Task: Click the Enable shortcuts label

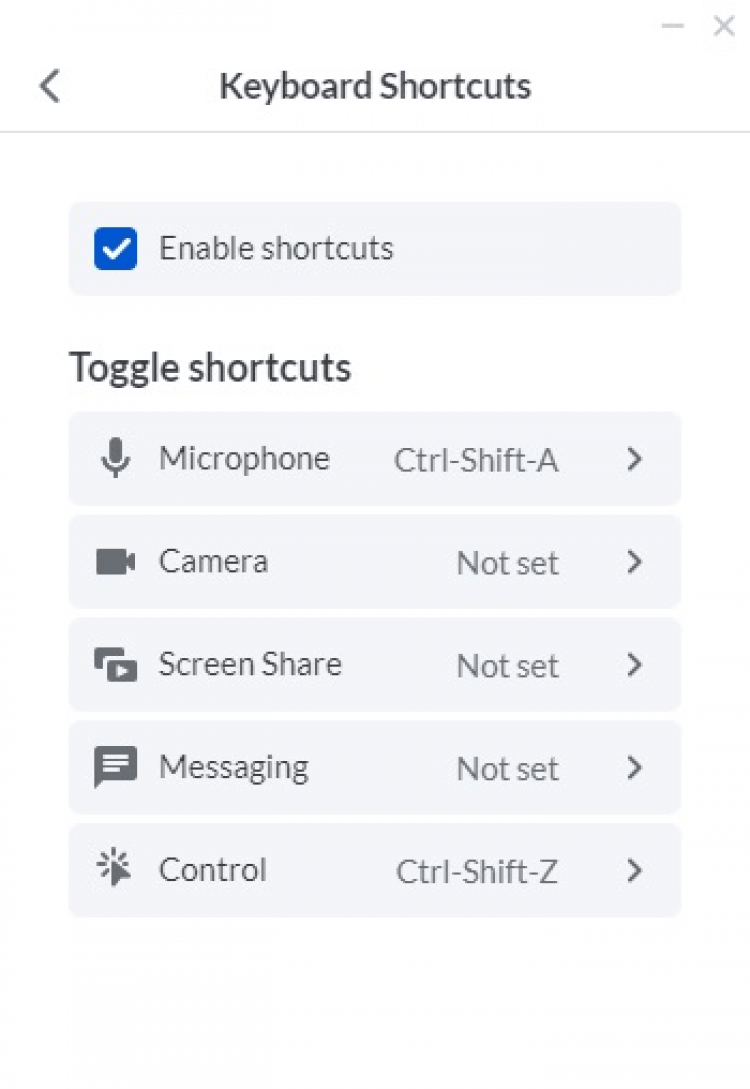Action: [x=276, y=249]
